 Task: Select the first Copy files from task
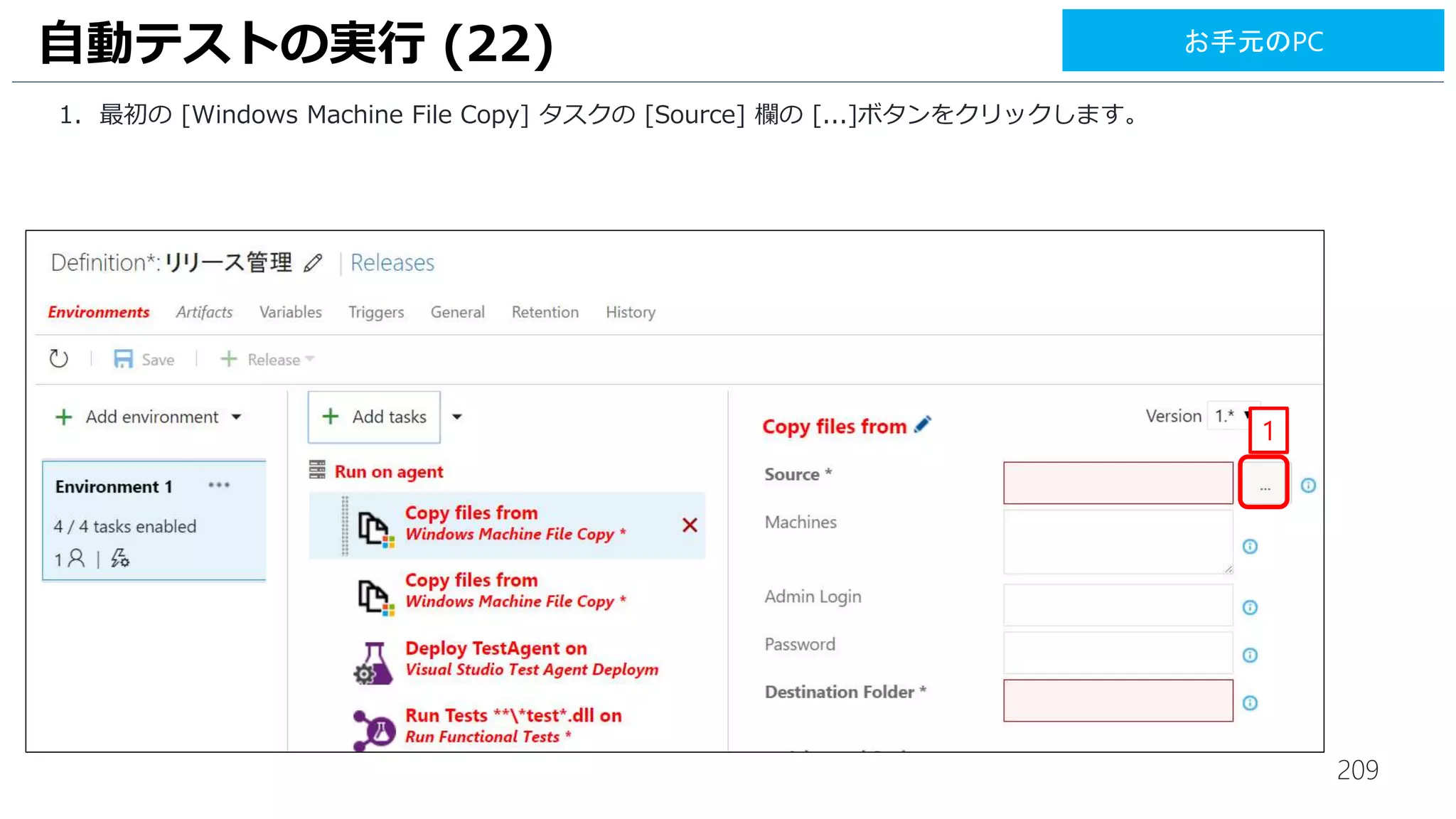pos(507,524)
